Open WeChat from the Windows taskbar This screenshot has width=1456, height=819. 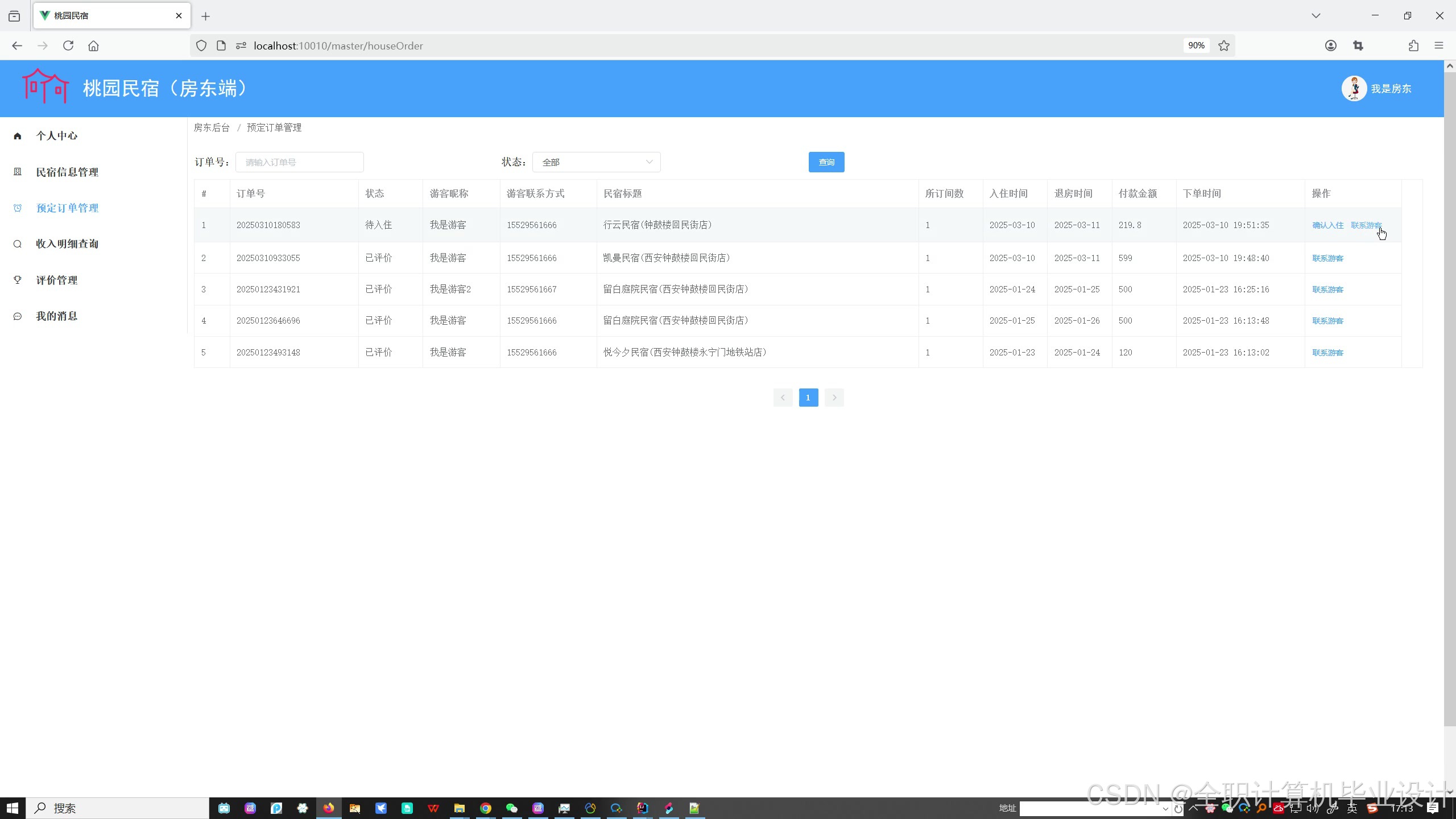pos(511,808)
